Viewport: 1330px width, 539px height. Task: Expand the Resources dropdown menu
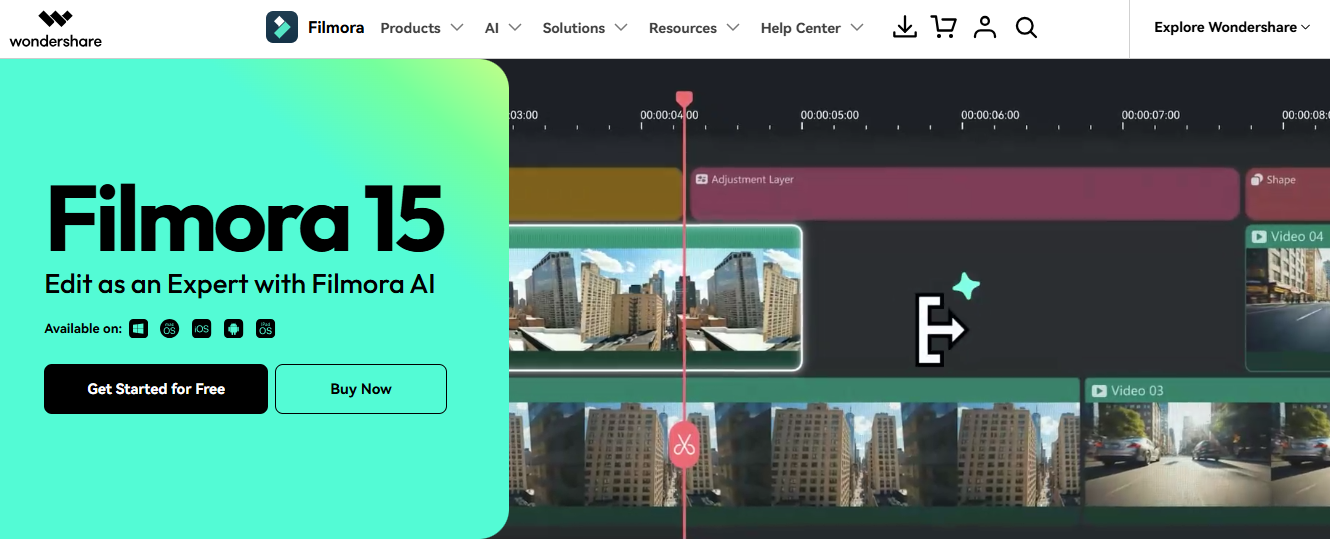(694, 28)
